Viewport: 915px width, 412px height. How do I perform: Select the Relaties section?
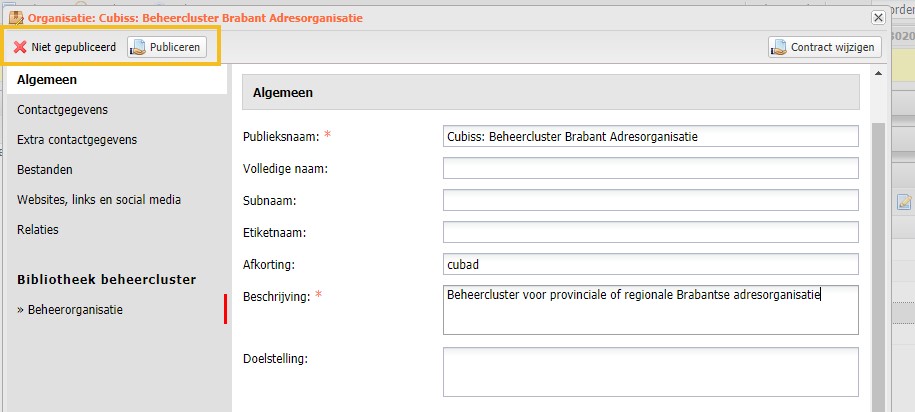pos(38,229)
